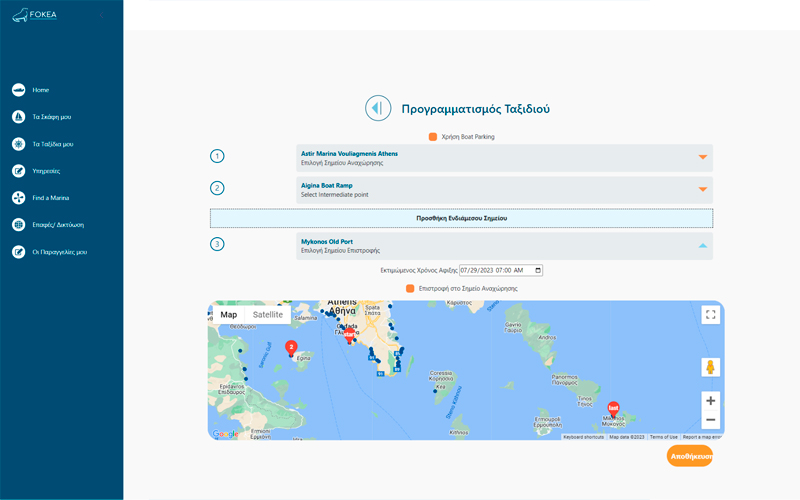
Task: Click the edit icon next to Υπηρεσίες
Action: (x=18, y=171)
